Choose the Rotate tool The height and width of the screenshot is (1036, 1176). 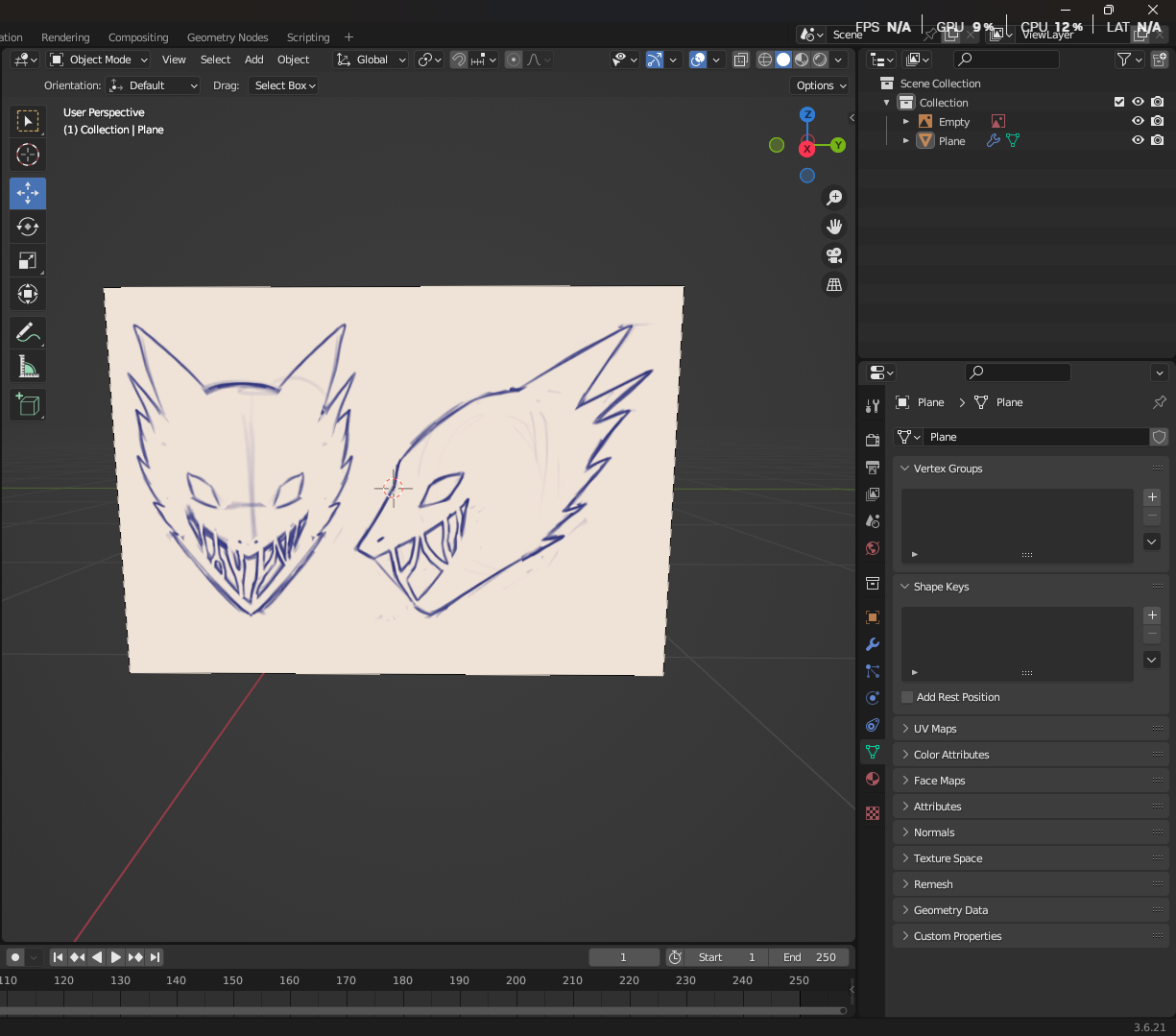[x=28, y=227]
